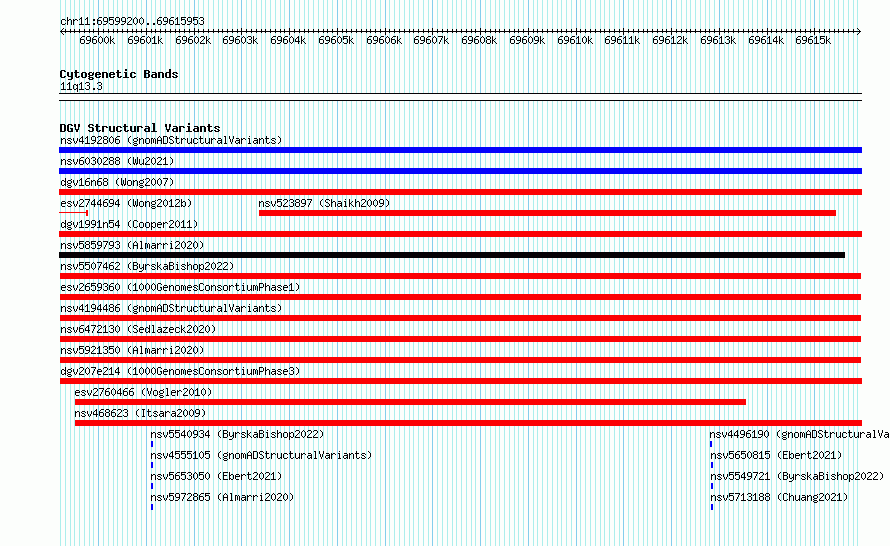The height and width of the screenshot is (546, 890).
Task: Open nsv5859793 (Almarri2020) variant label
Action: [132, 245]
